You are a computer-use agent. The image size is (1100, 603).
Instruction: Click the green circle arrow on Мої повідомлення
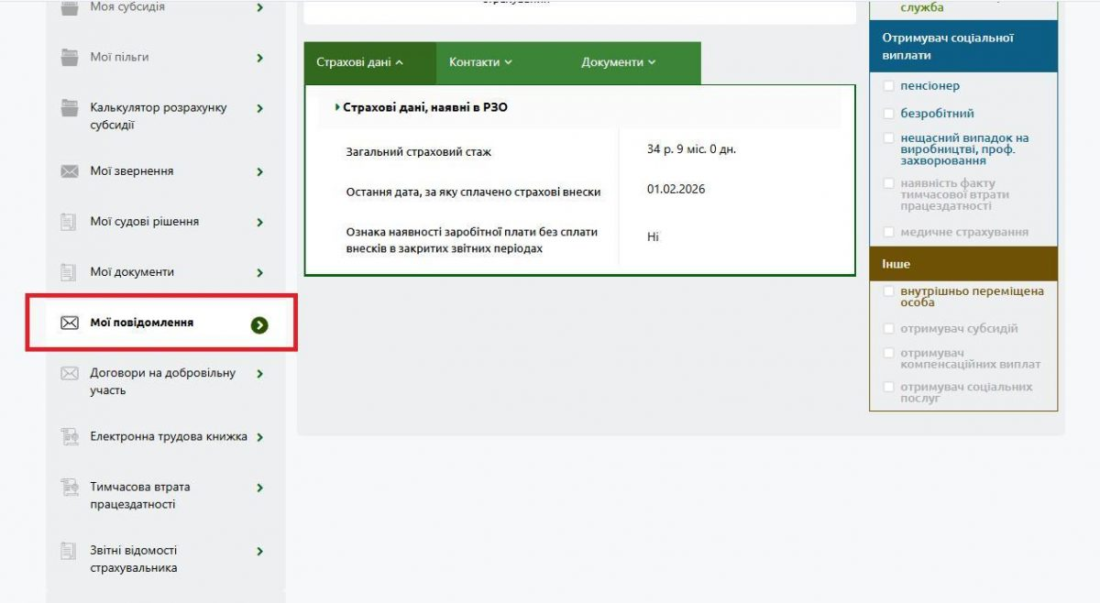click(259, 324)
